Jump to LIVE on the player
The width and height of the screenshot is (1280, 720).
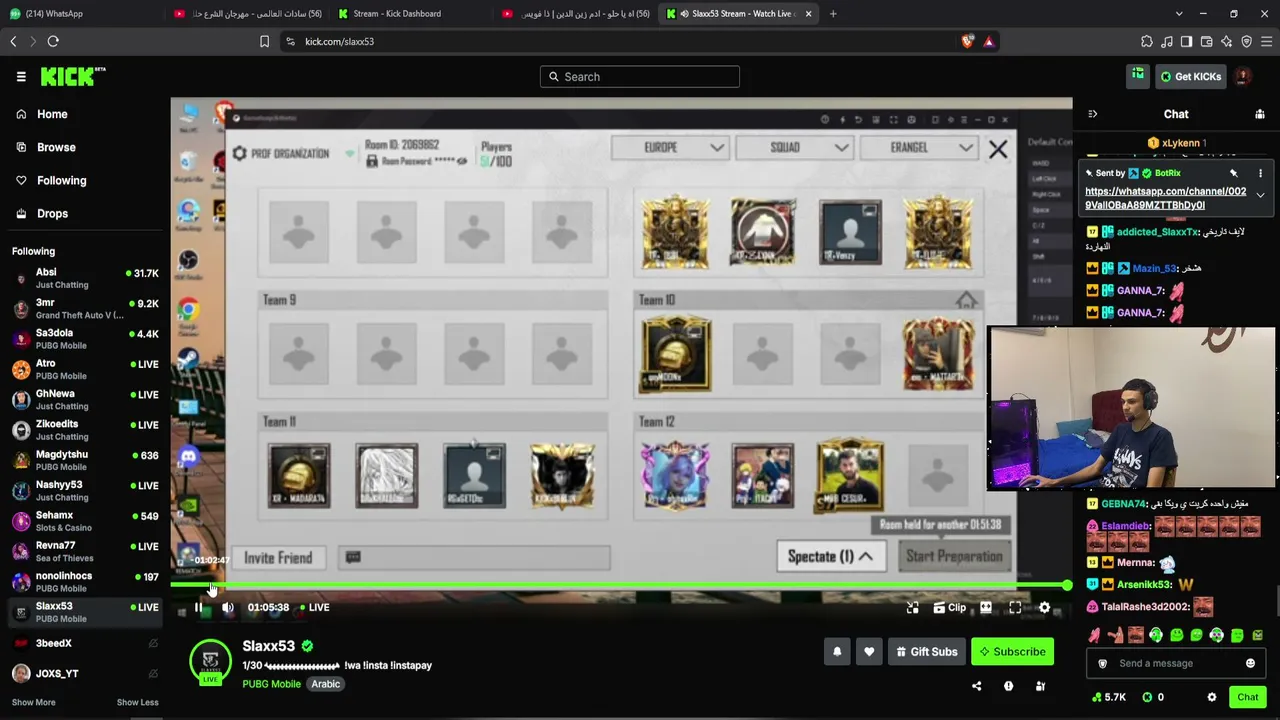tap(315, 607)
